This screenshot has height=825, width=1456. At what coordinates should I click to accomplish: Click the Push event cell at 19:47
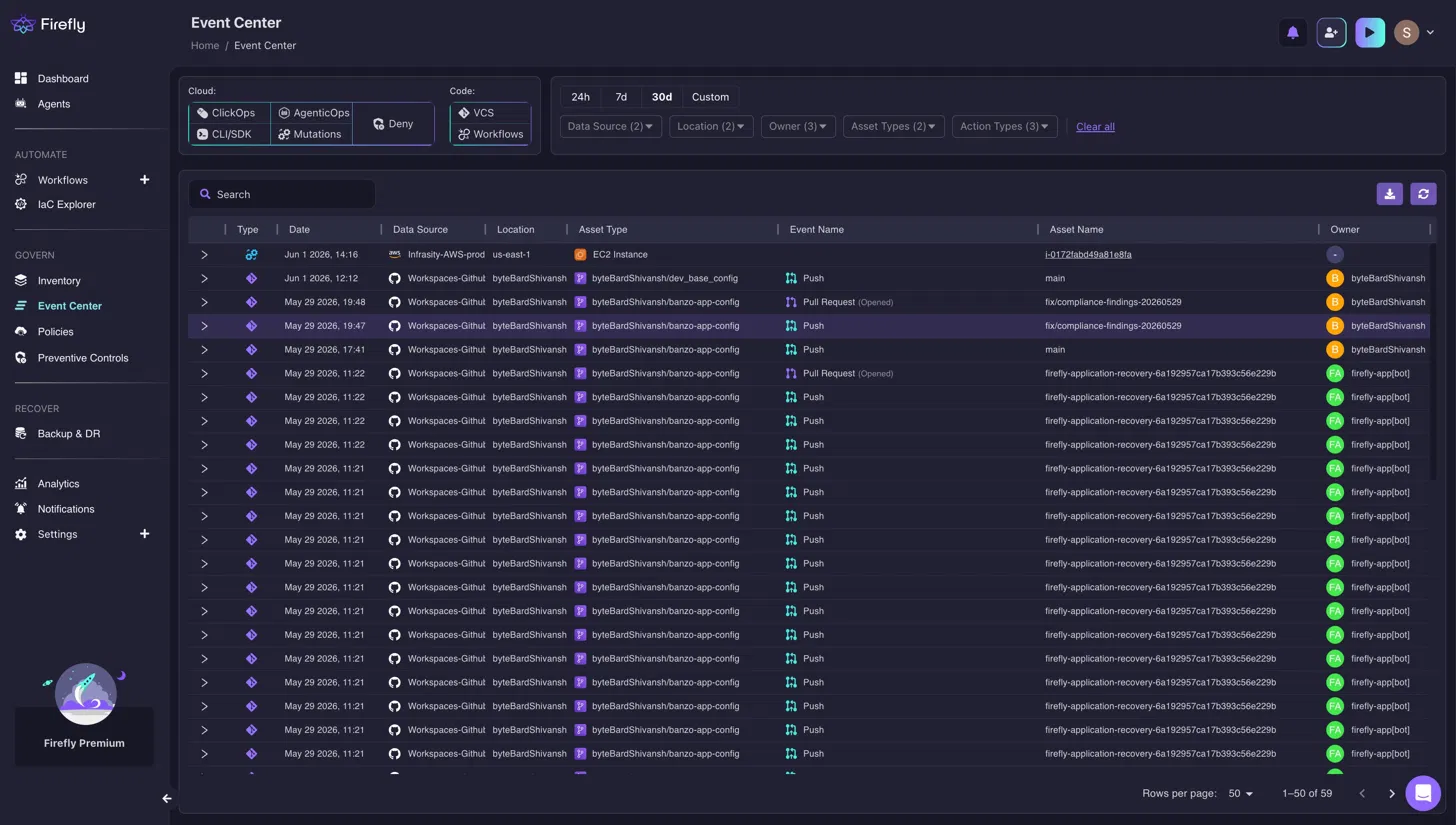805,326
